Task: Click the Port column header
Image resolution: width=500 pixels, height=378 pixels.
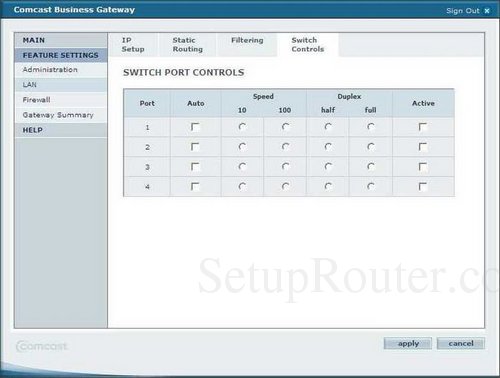Action: coord(147,103)
